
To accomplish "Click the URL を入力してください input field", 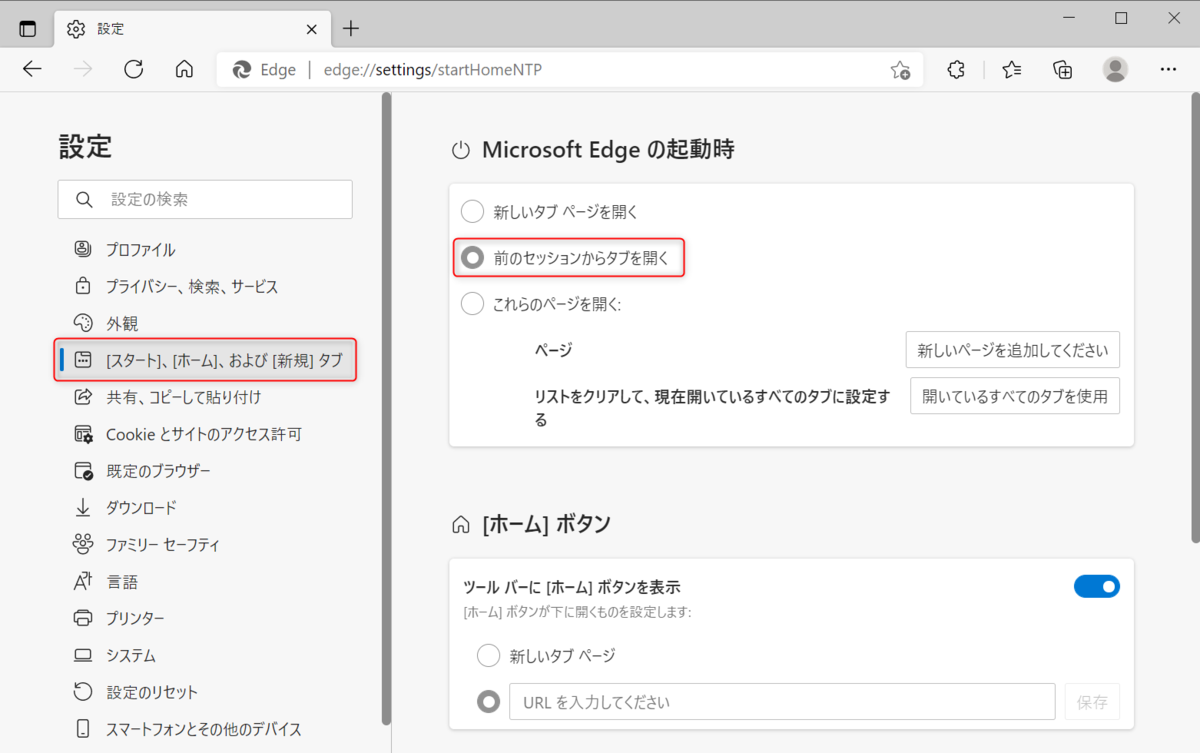I will (783, 701).
